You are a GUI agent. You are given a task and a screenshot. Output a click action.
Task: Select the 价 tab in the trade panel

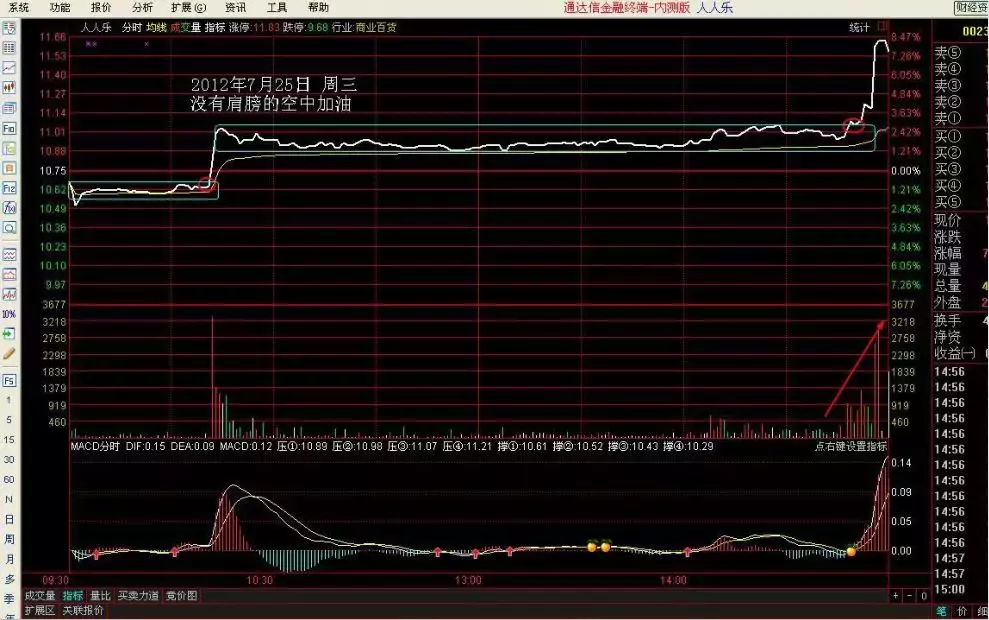pyautogui.click(x=963, y=611)
